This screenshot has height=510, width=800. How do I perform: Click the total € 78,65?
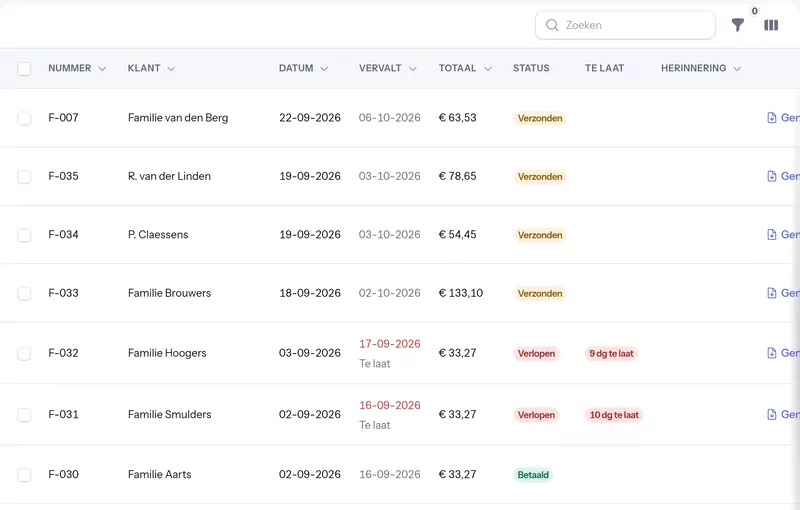tap(458, 176)
